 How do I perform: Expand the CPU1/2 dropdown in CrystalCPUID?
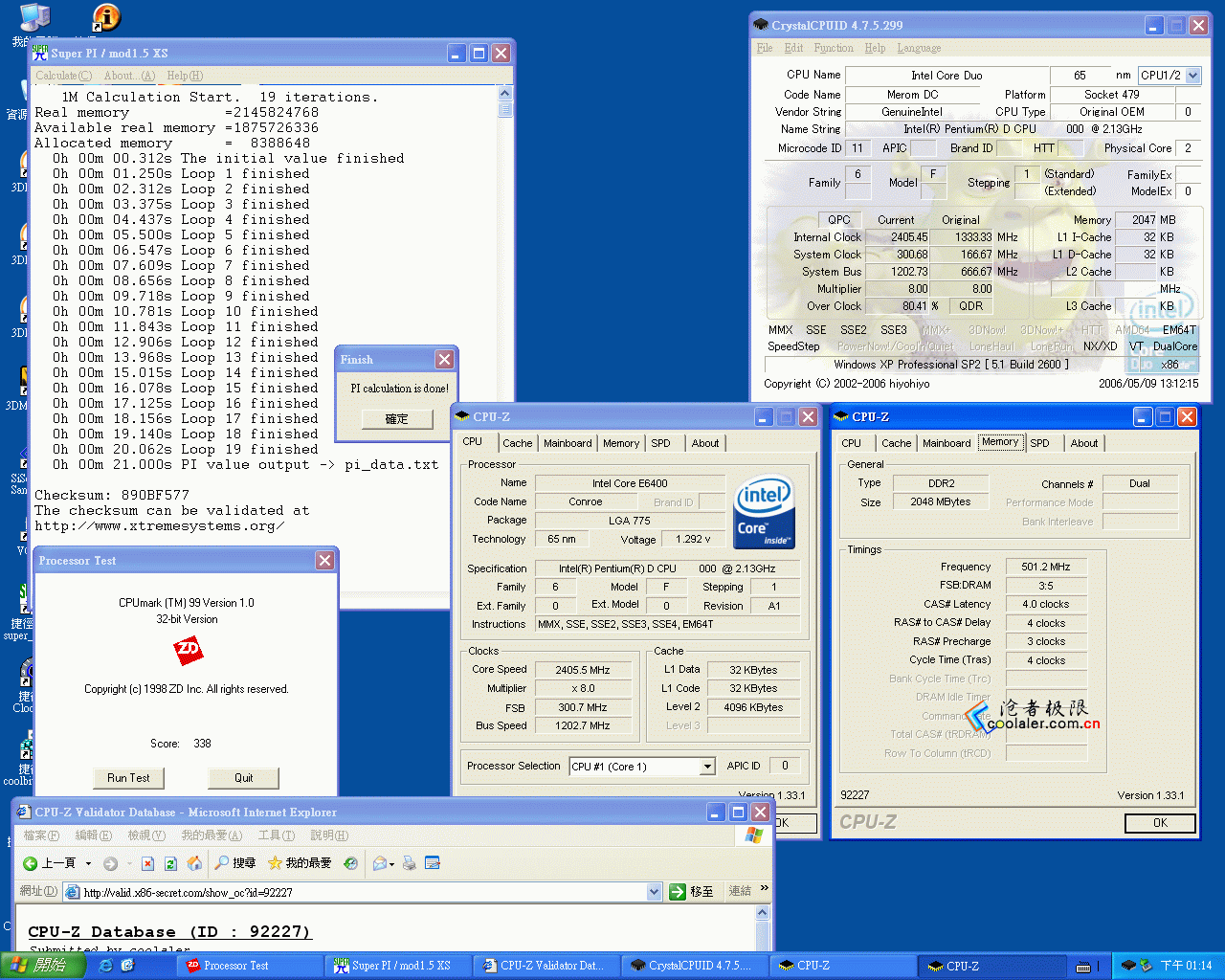pyautogui.click(x=1192, y=76)
